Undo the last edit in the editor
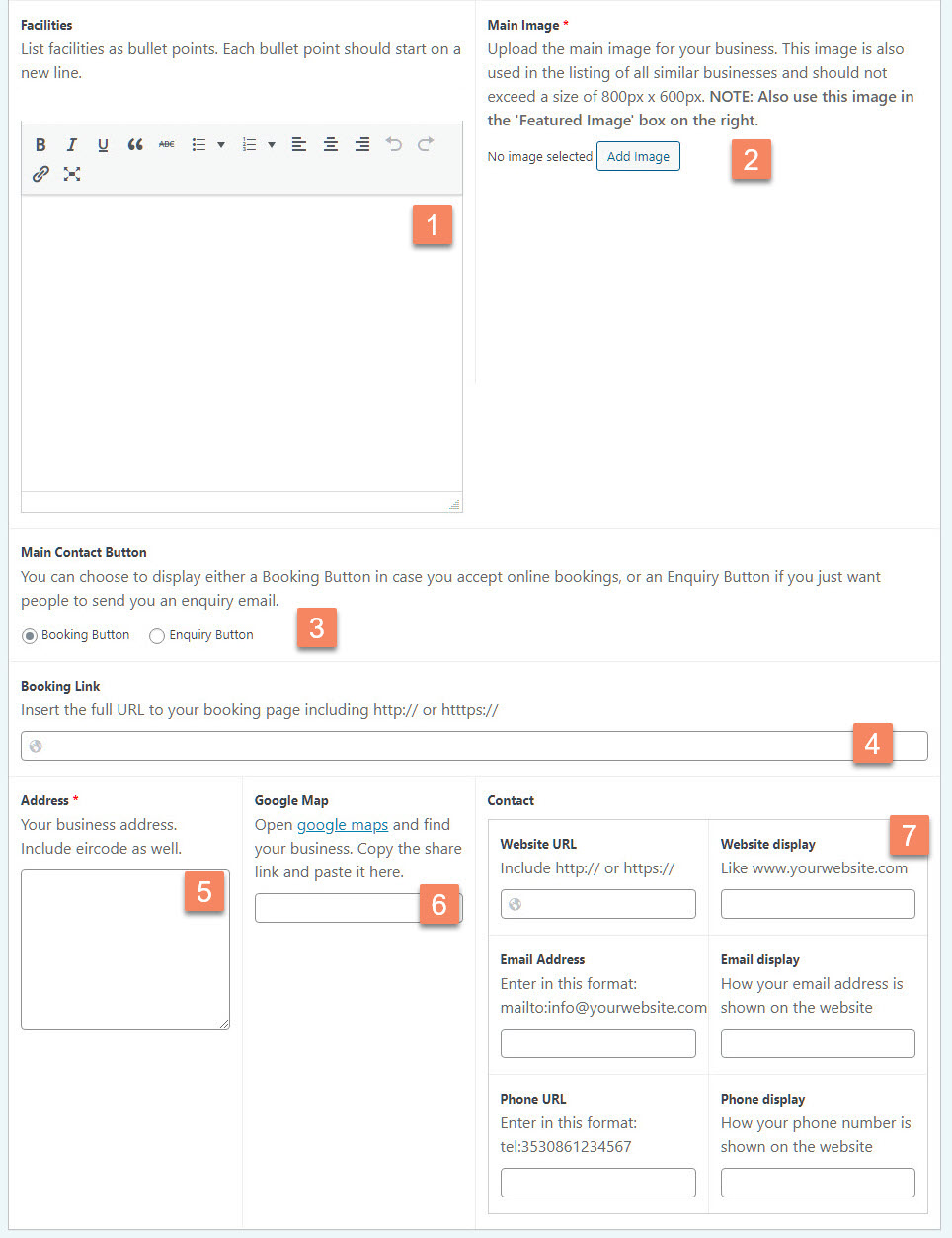 click(393, 144)
